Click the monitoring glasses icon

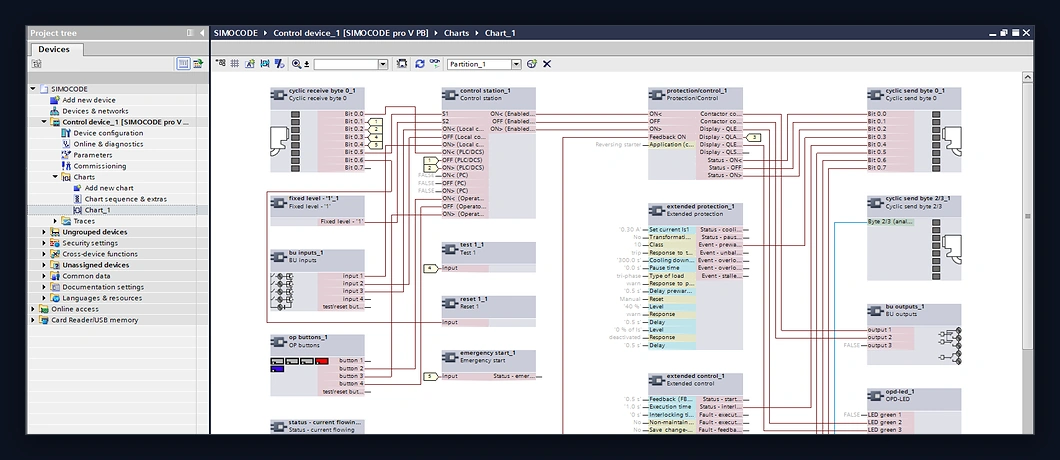[435, 63]
